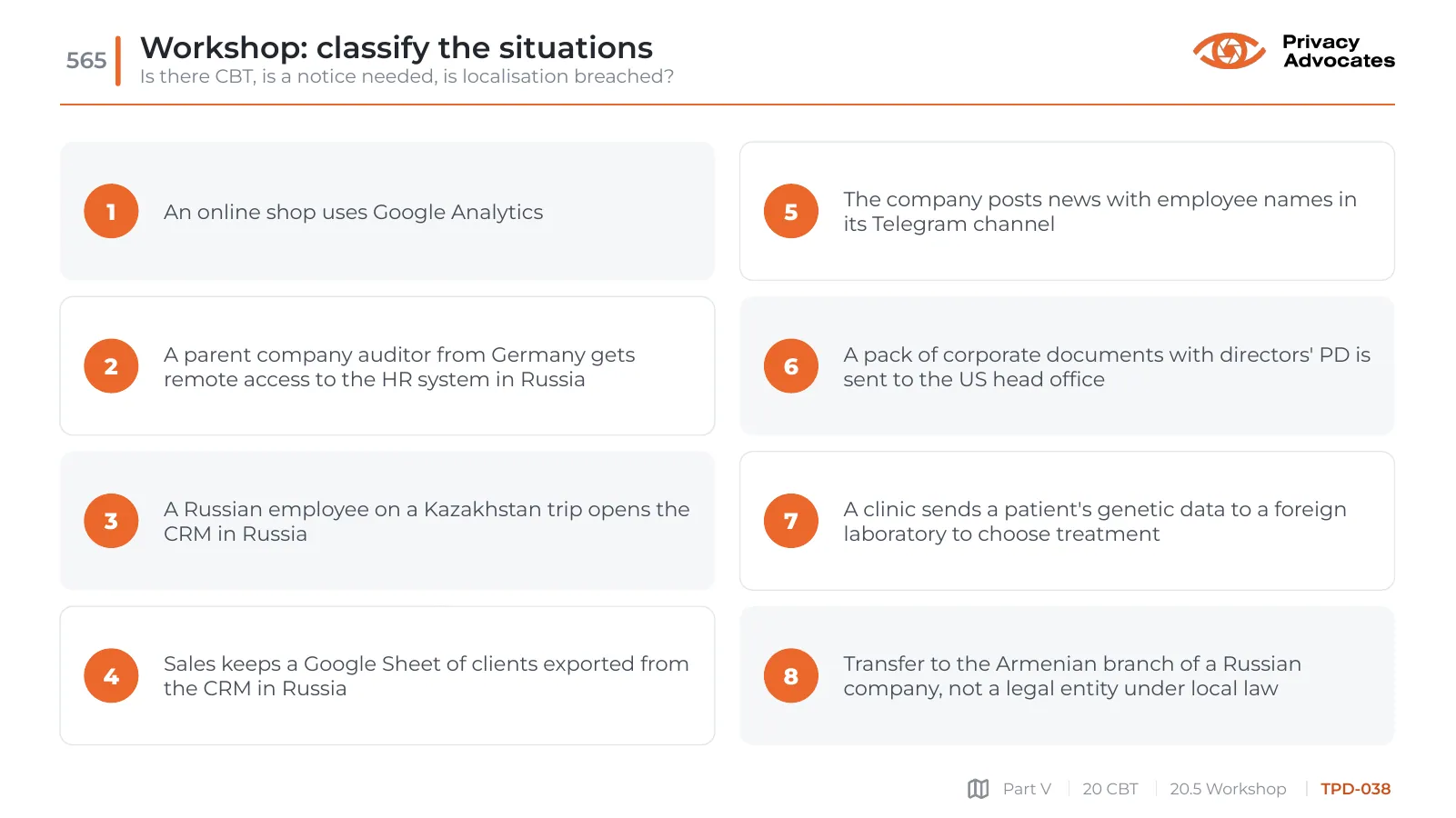Select the number 7 circle badge

click(790, 521)
